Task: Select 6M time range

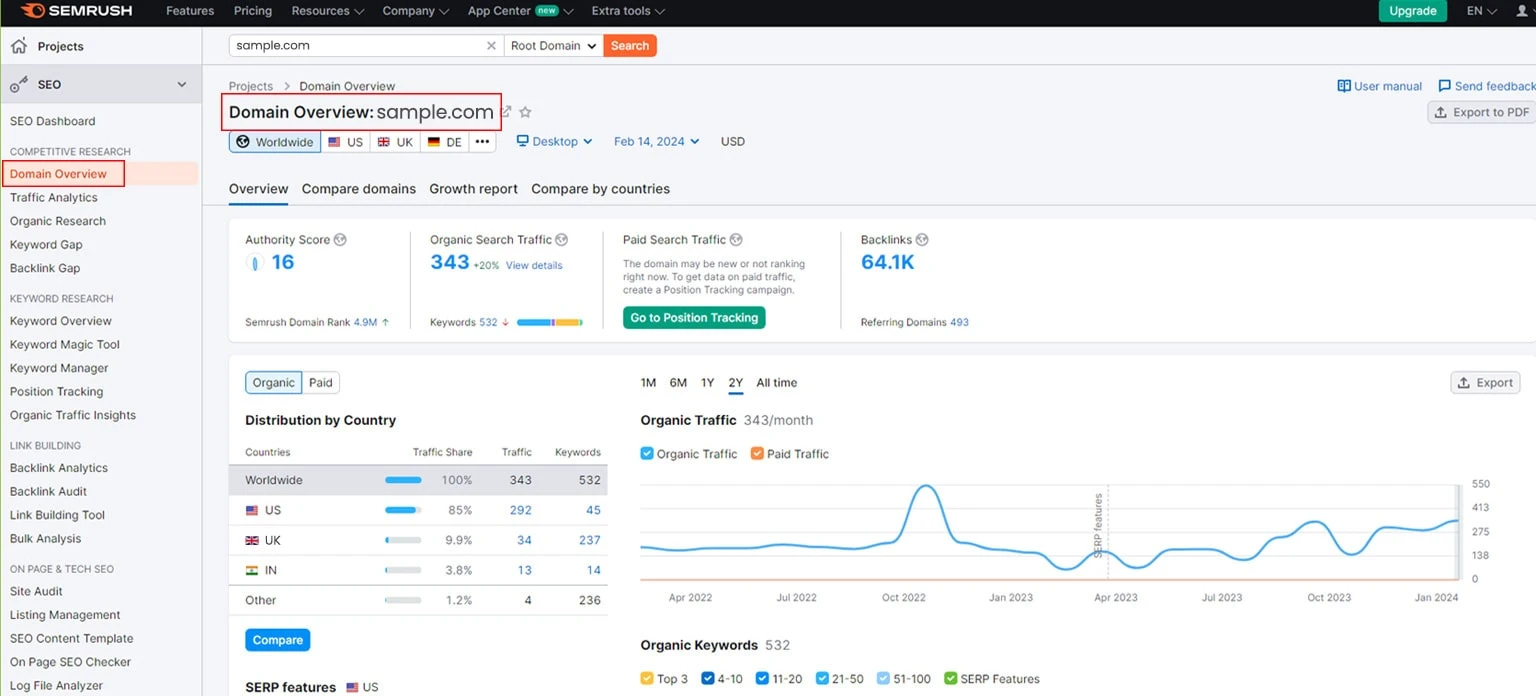Action: [678, 383]
